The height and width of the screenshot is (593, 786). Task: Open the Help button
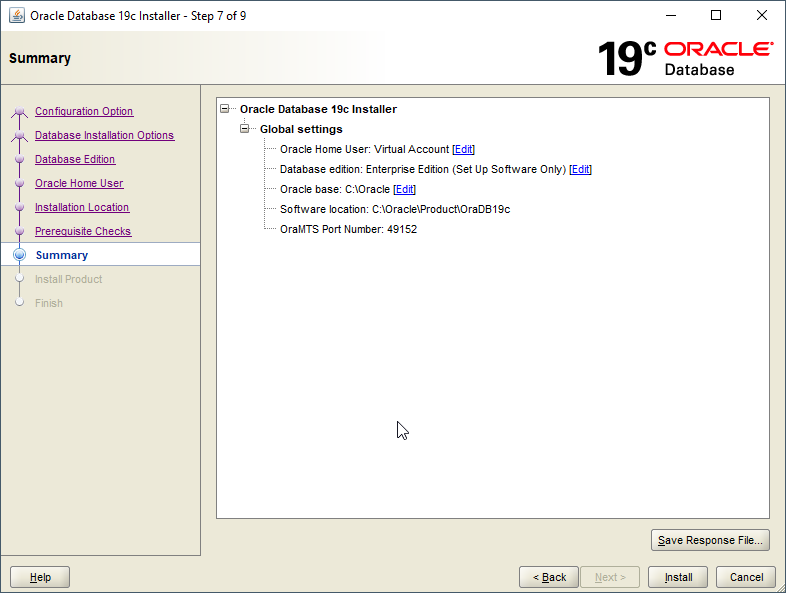tap(40, 577)
